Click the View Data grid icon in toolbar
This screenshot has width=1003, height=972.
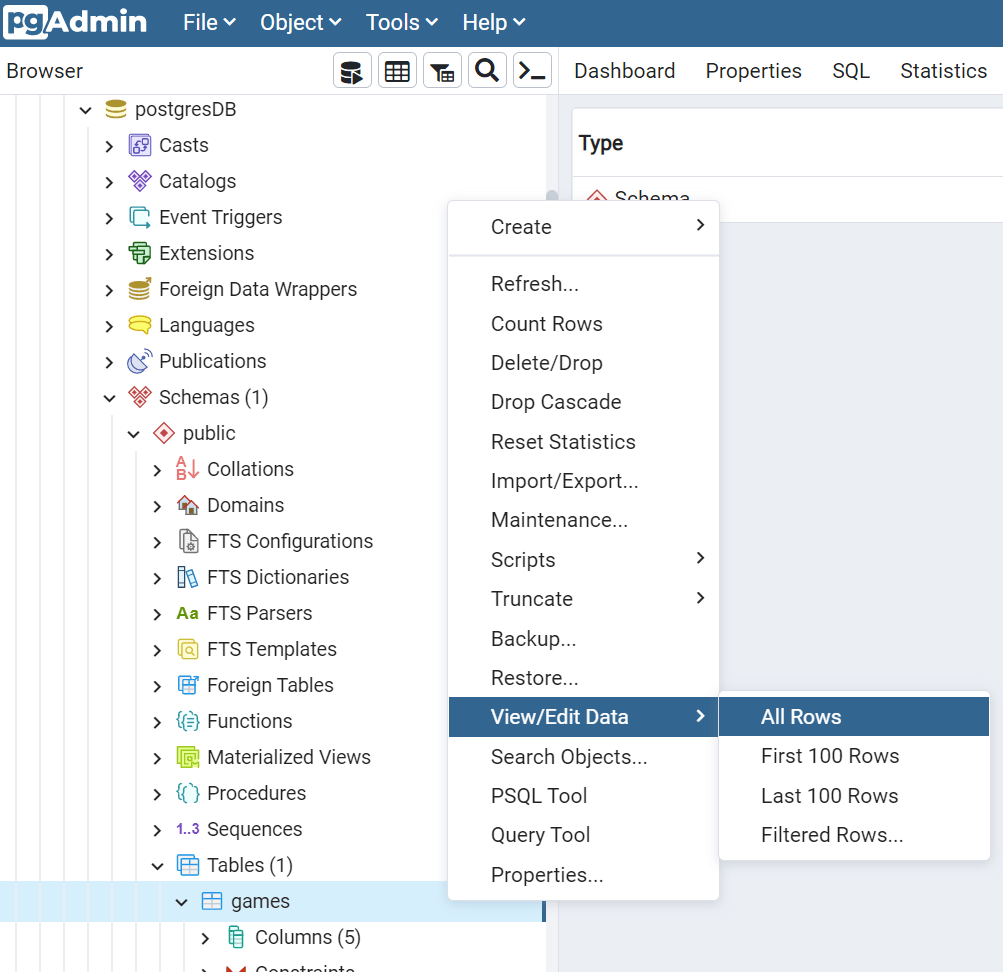point(397,70)
